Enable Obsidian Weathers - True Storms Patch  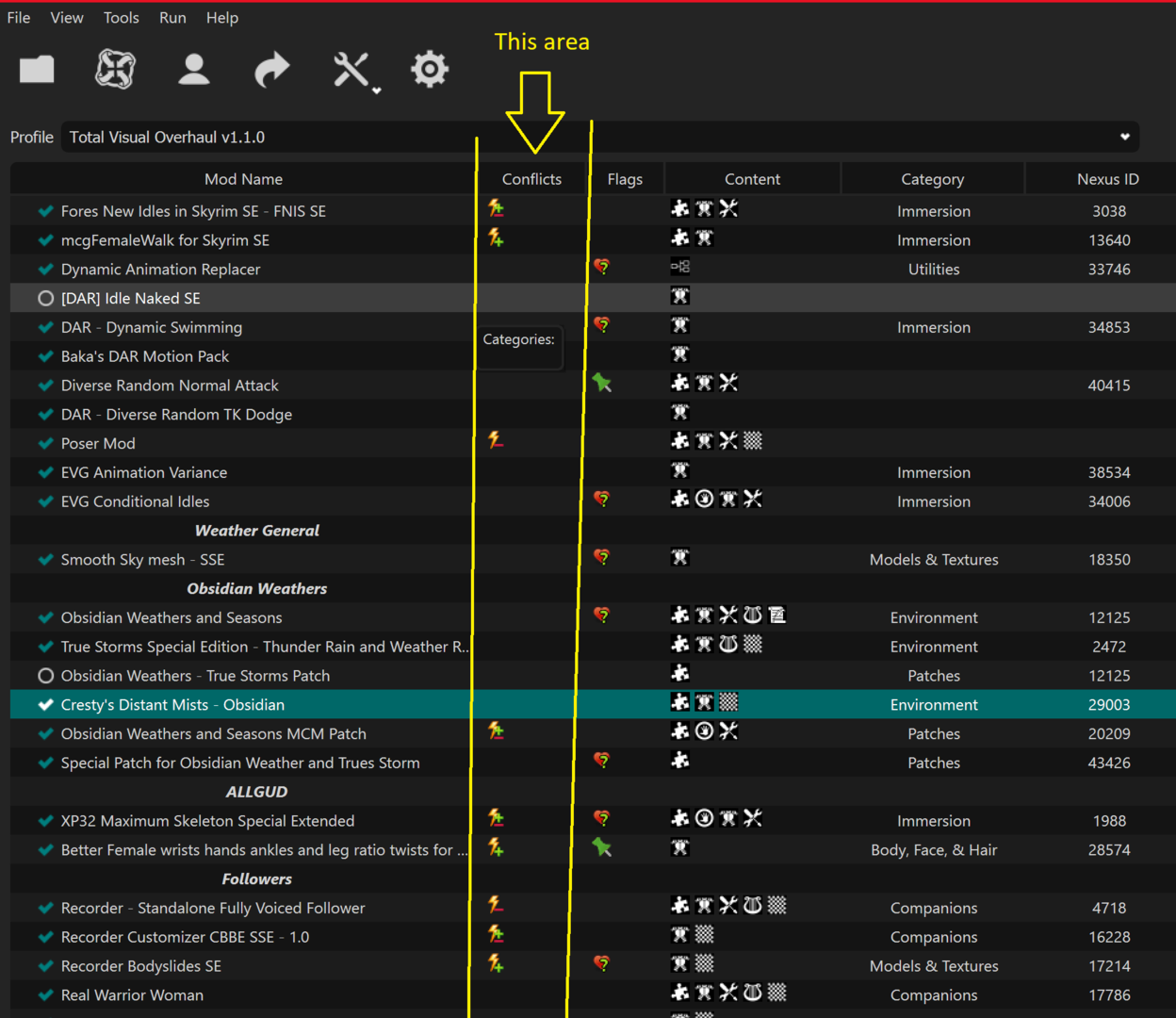[x=45, y=676]
